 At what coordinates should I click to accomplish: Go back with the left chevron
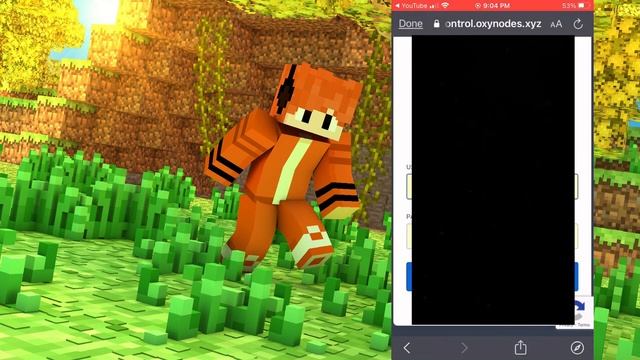coord(407,348)
